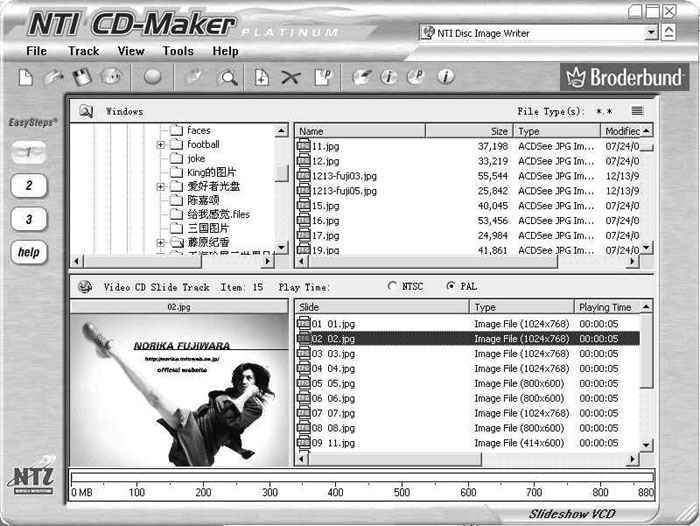
Task: Open the Tools menu
Action: (x=178, y=51)
